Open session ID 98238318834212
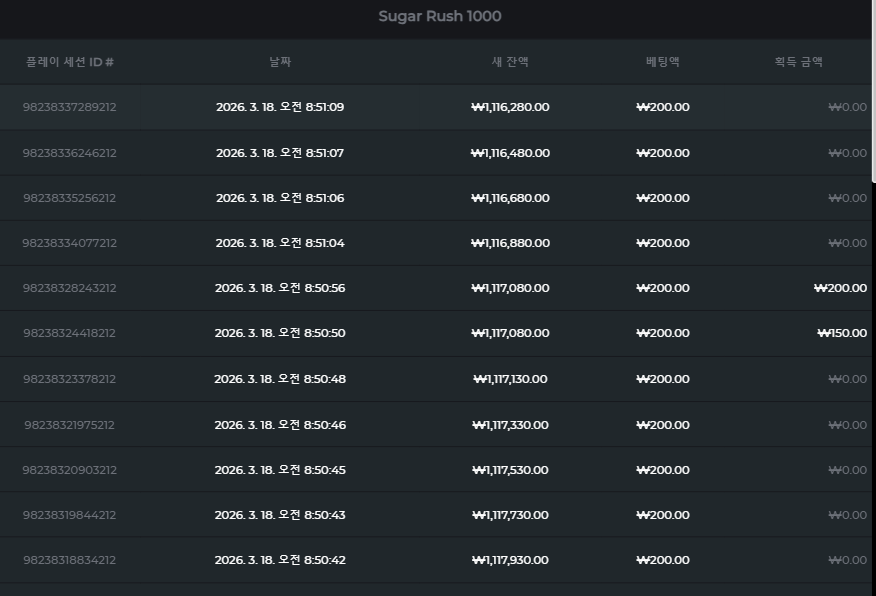Image resolution: width=876 pixels, height=596 pixels. [69, 560]
